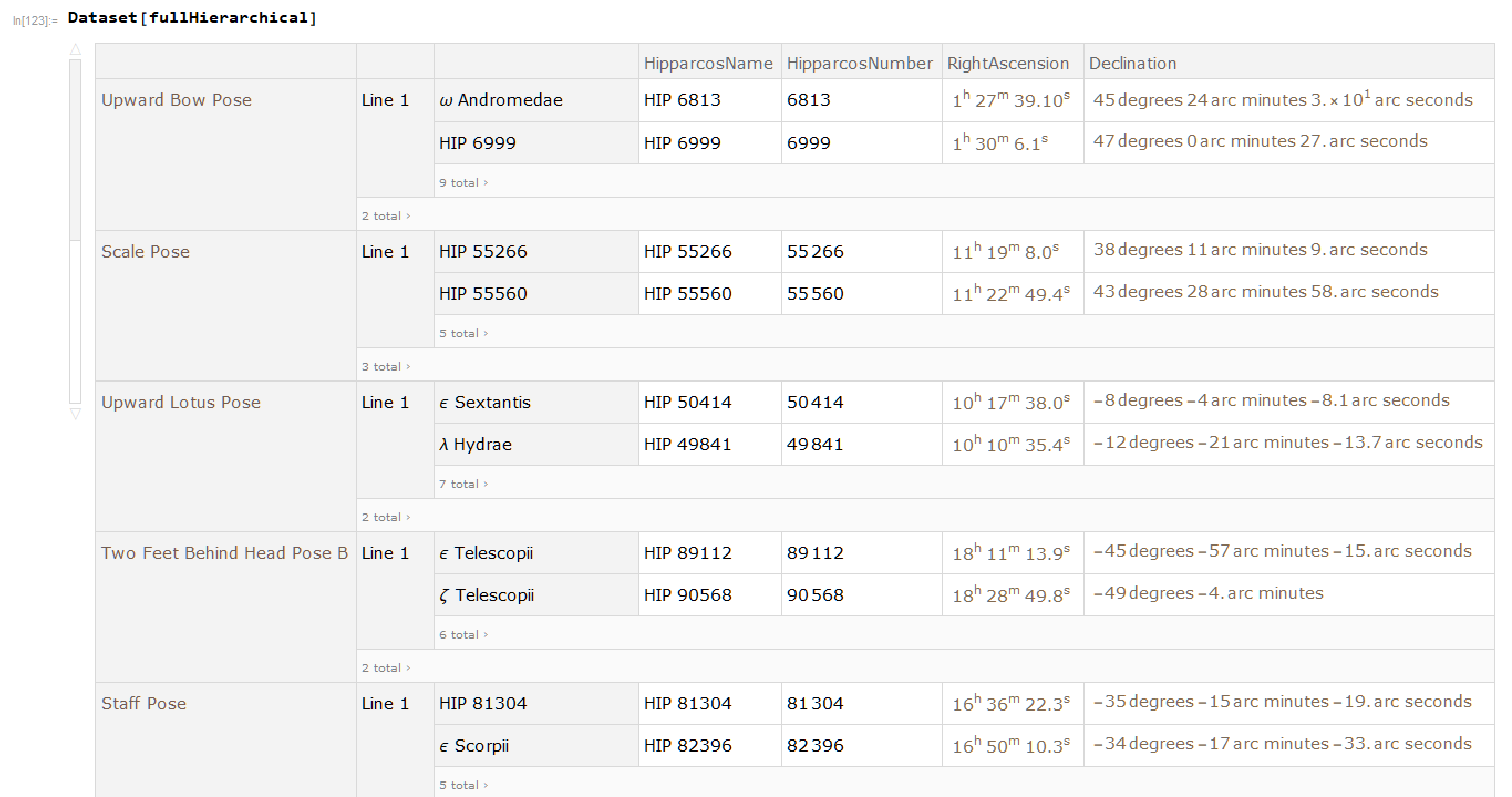Viewport: 1512px width, 797px height.
Task: Expand '2 total' under Two Feet Behind Head
Action: (386, 668)
